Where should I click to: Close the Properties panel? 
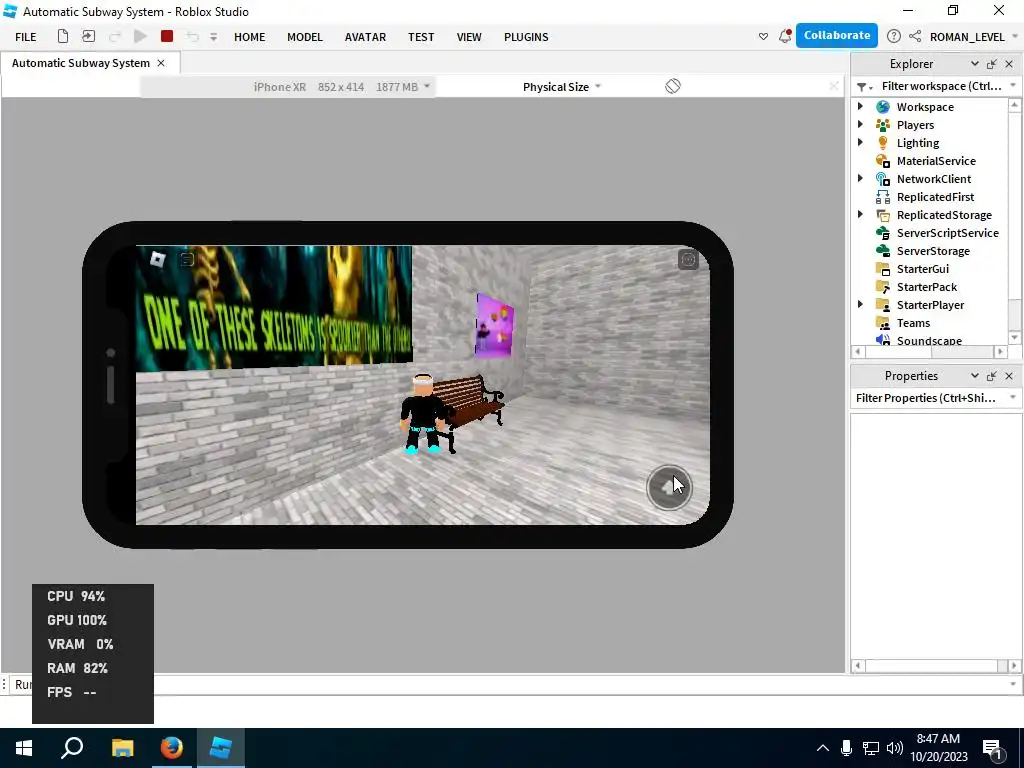[x=1009, y=376]
